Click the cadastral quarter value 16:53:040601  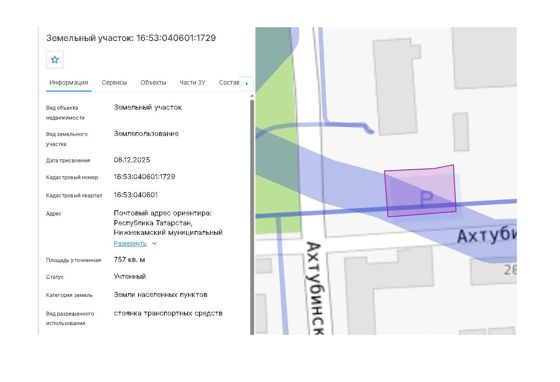click(x=135, y=195)
